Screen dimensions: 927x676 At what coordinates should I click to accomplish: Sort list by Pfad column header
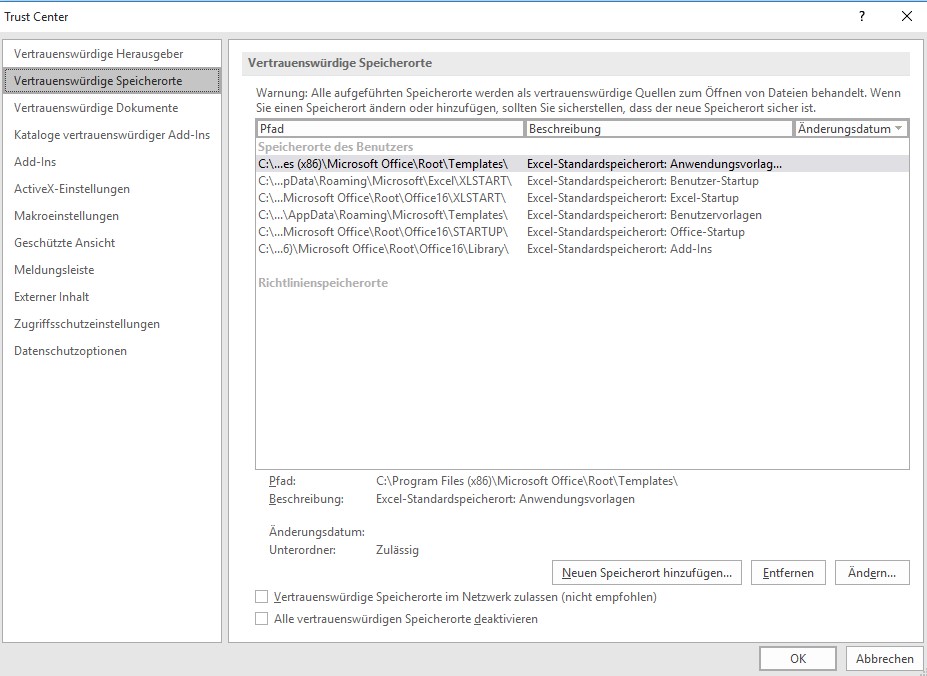click(390, 129)
